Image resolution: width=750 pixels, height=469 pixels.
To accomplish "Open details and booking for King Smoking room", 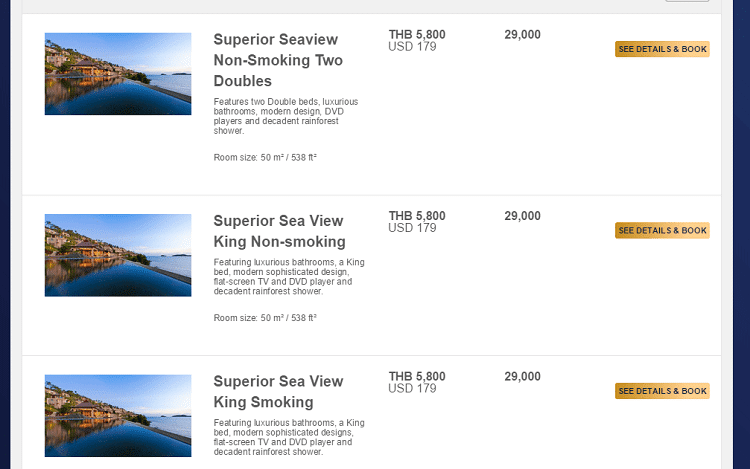I will (662, 391).
